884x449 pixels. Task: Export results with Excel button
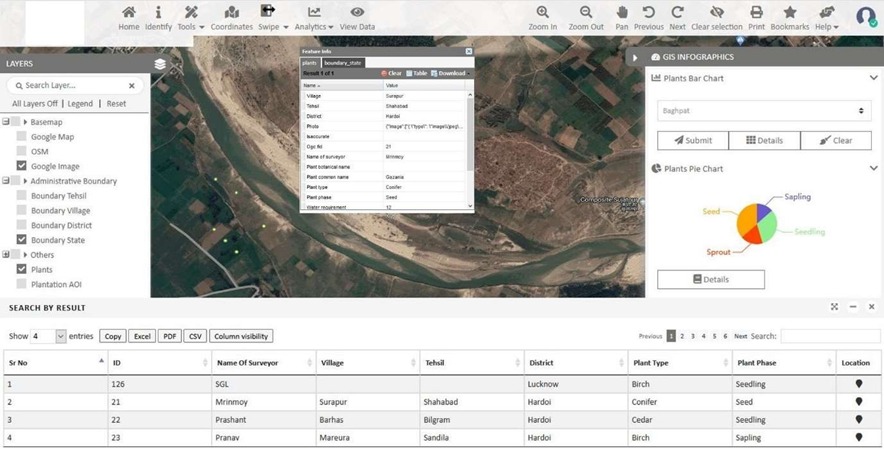142,337
